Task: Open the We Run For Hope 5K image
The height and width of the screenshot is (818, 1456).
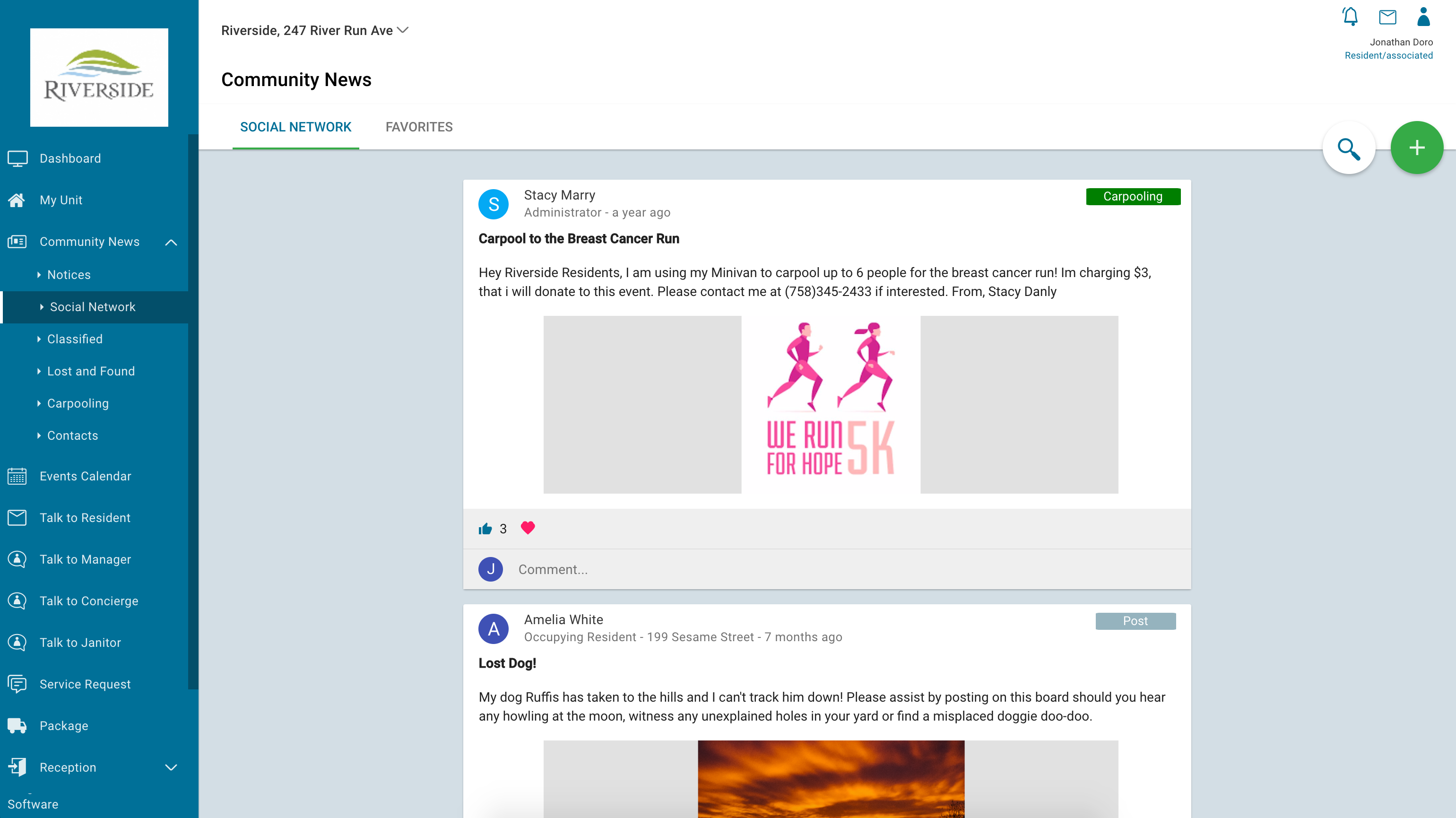Action: click(830, 404)
